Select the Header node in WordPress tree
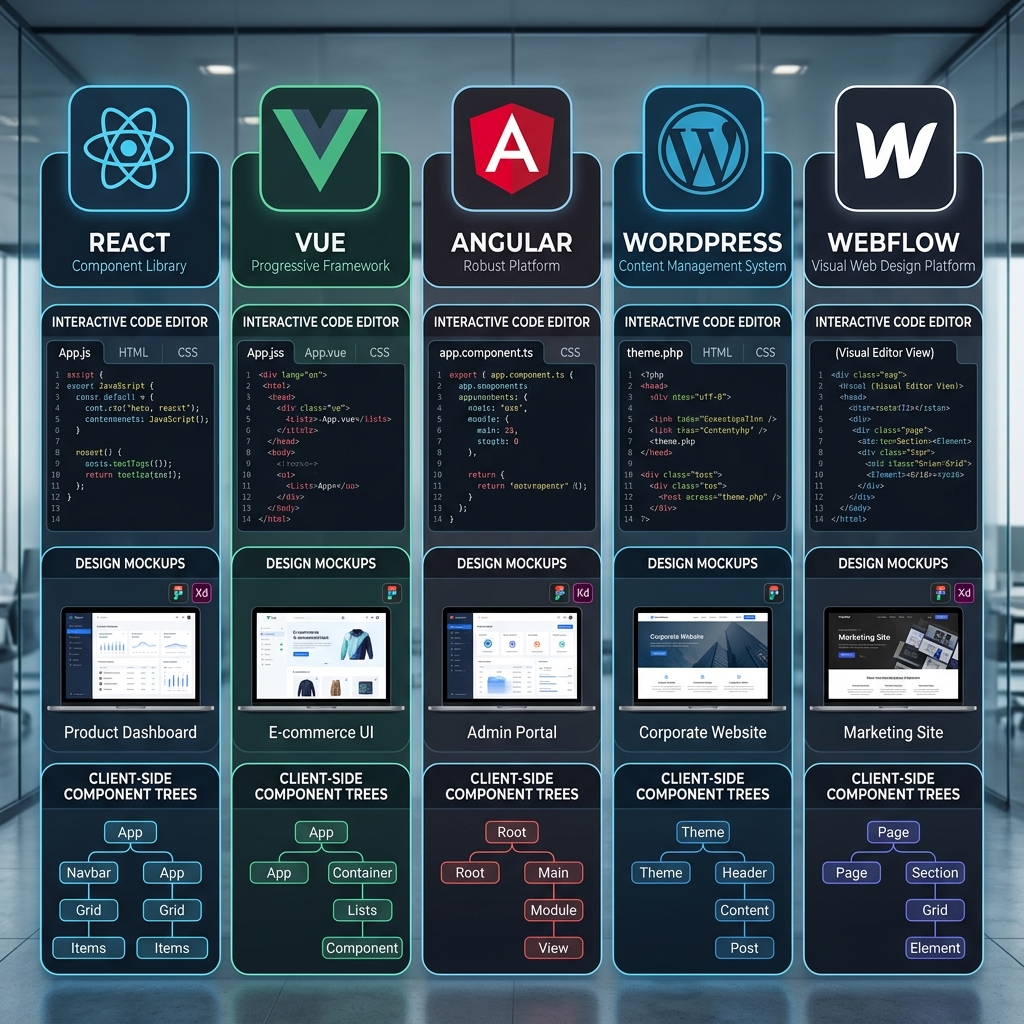Screen dimensions: 1024x1024 (744, 872)
